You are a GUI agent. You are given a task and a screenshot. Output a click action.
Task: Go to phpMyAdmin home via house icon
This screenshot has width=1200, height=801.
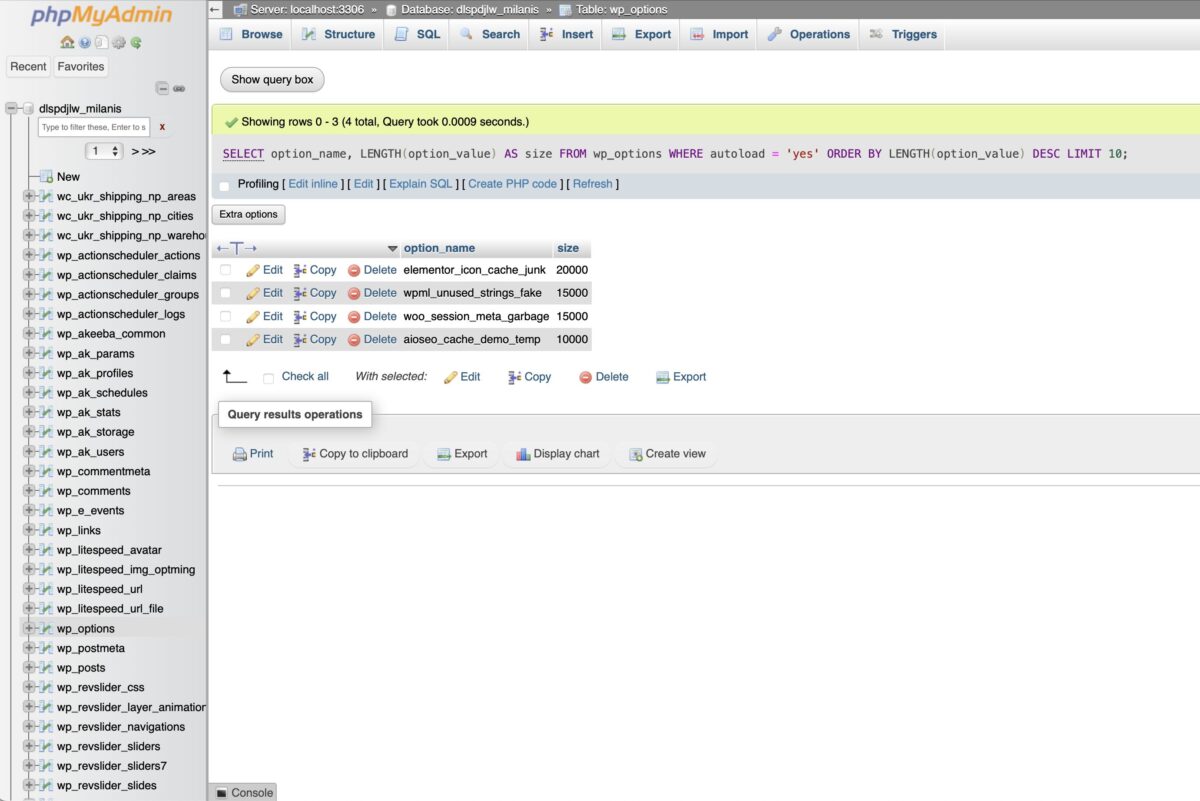(67, 43)
